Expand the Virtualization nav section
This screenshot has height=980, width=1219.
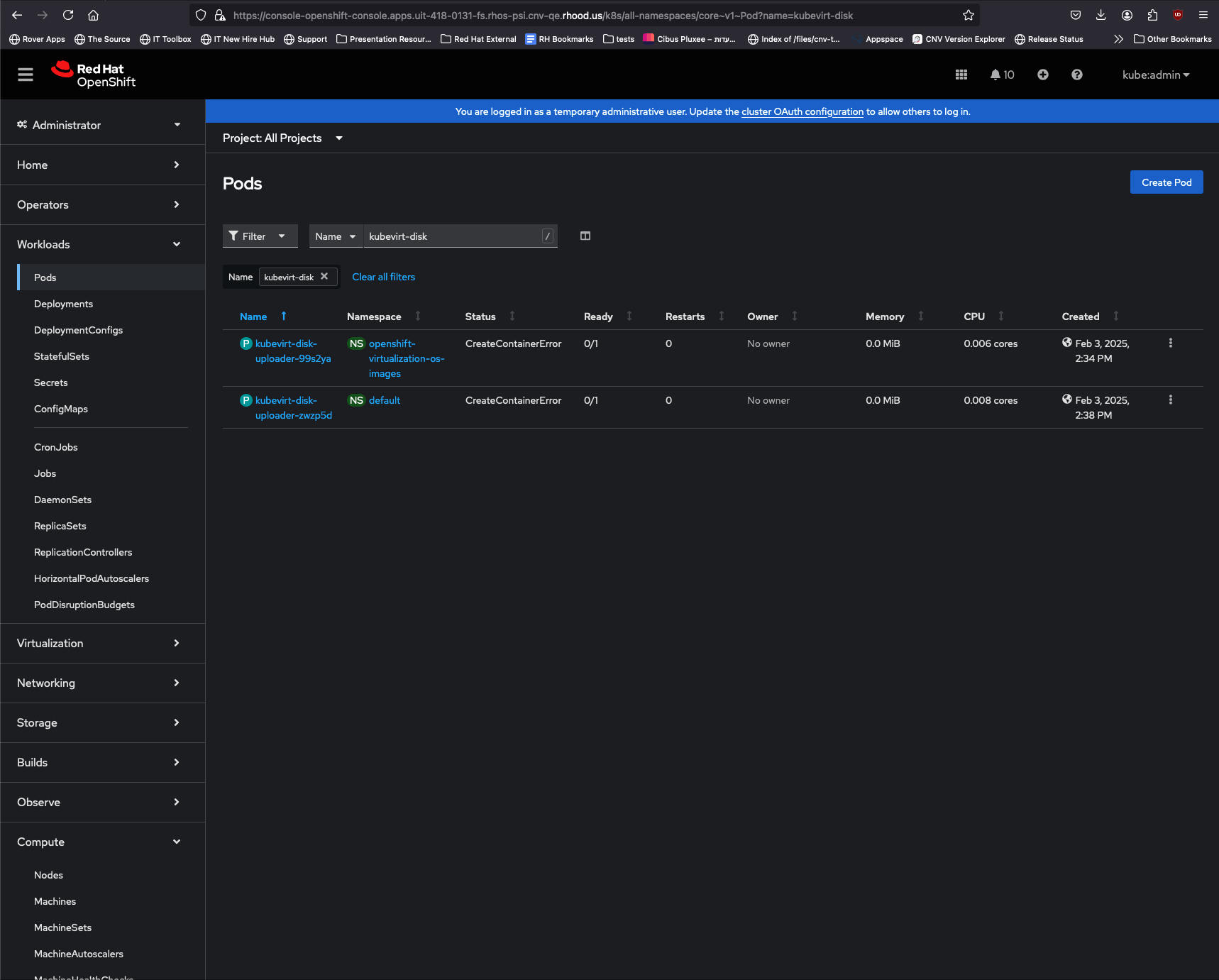pyautogui.click(x=102, y=643)
